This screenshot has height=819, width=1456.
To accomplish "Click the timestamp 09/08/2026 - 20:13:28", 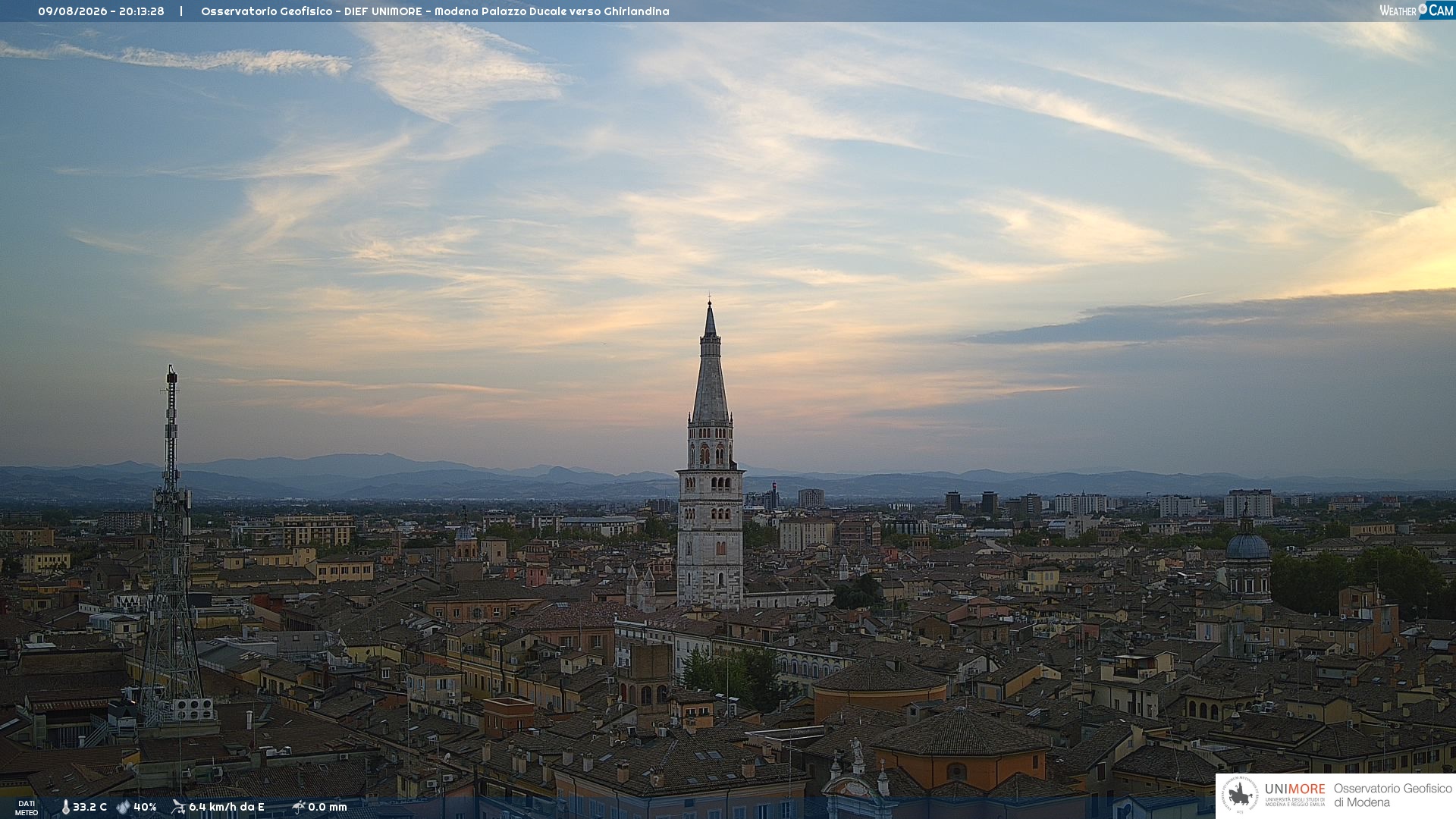I will [101, 11].
